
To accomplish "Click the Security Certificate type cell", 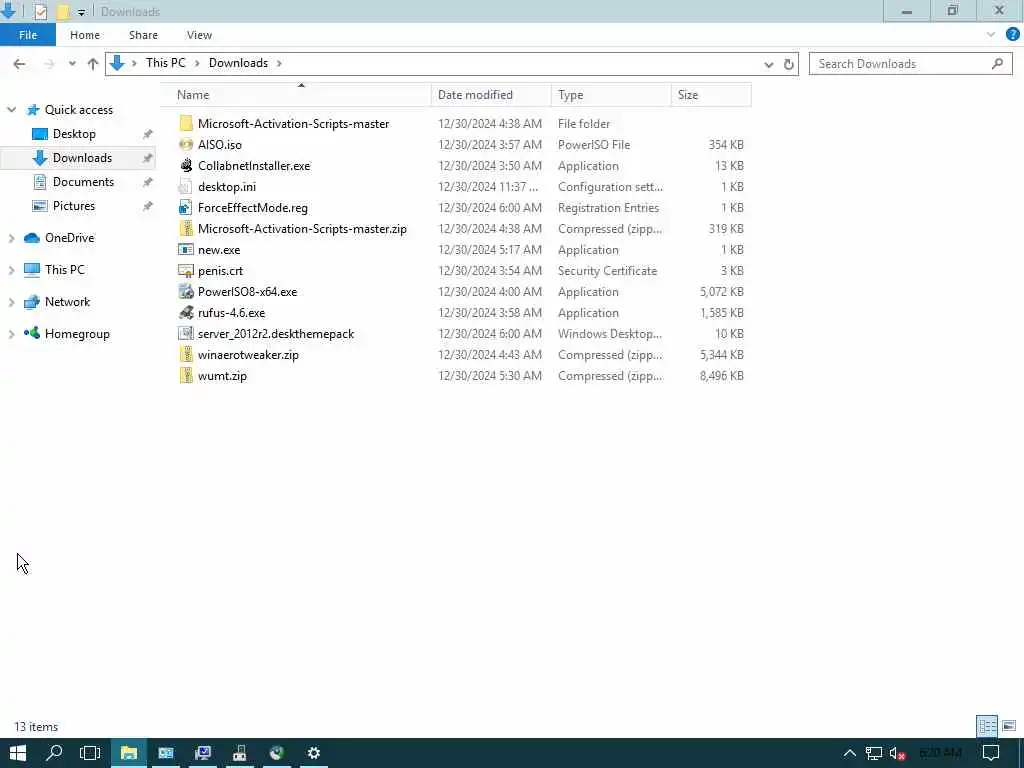I will 607,270.
